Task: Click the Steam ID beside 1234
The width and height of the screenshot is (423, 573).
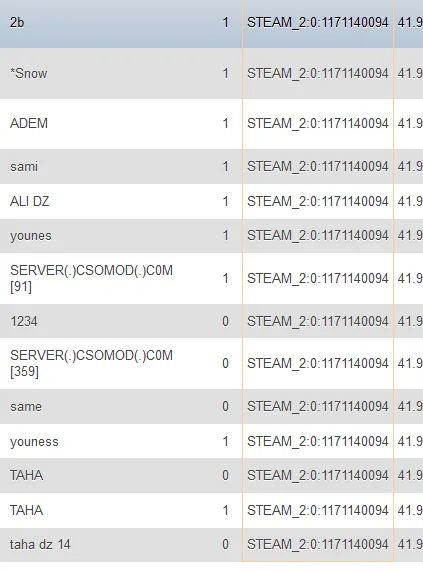Action: tap(318, 322)
